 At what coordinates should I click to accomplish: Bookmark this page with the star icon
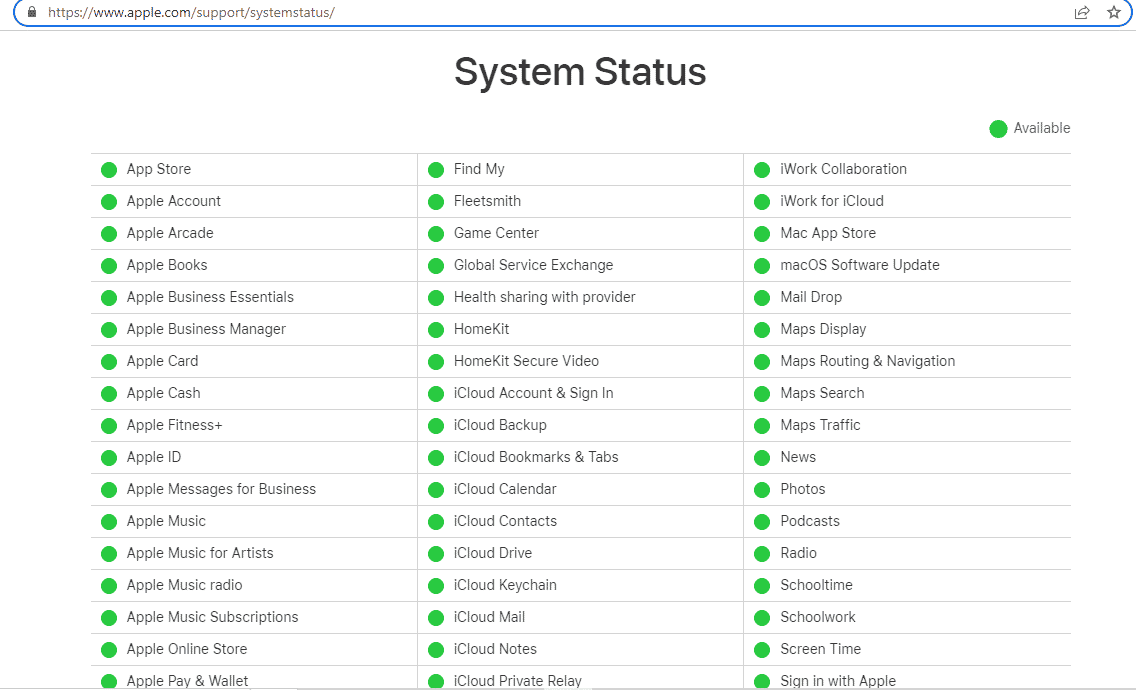click(x=1114, y=12)
